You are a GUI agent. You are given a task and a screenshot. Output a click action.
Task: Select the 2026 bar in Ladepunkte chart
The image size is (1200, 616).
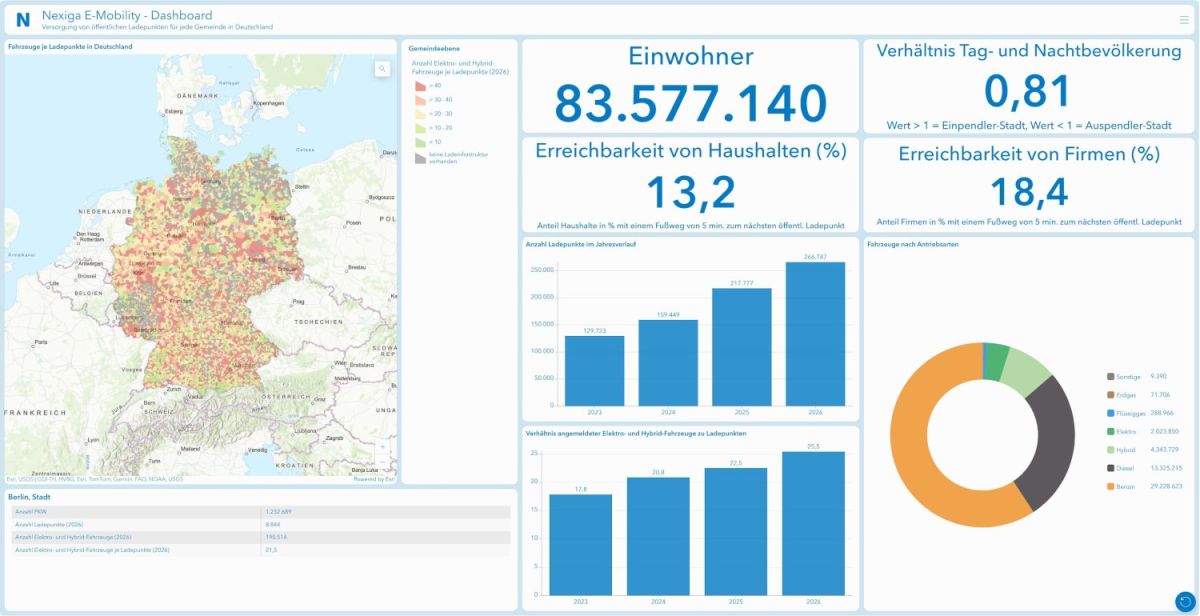pos(815,334)
